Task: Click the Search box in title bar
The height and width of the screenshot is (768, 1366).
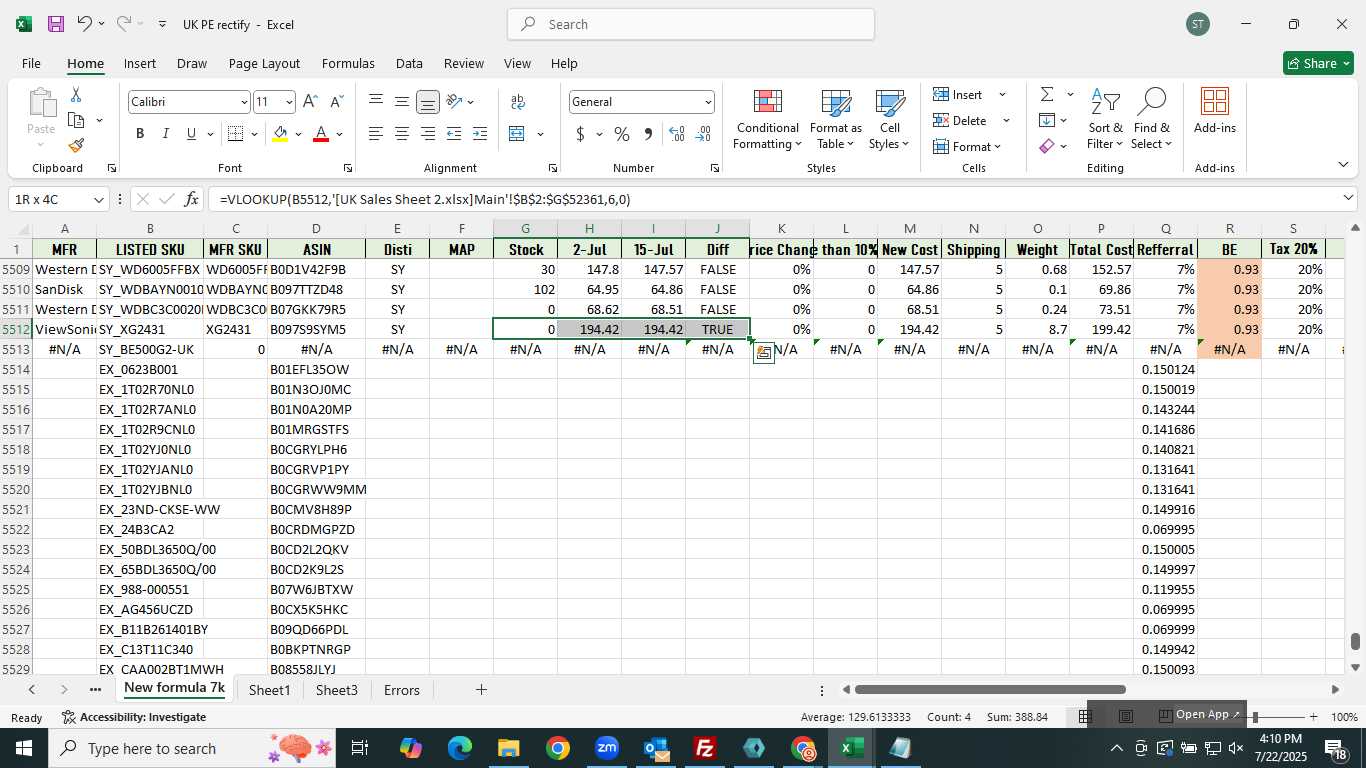Action: click(691, 24)
